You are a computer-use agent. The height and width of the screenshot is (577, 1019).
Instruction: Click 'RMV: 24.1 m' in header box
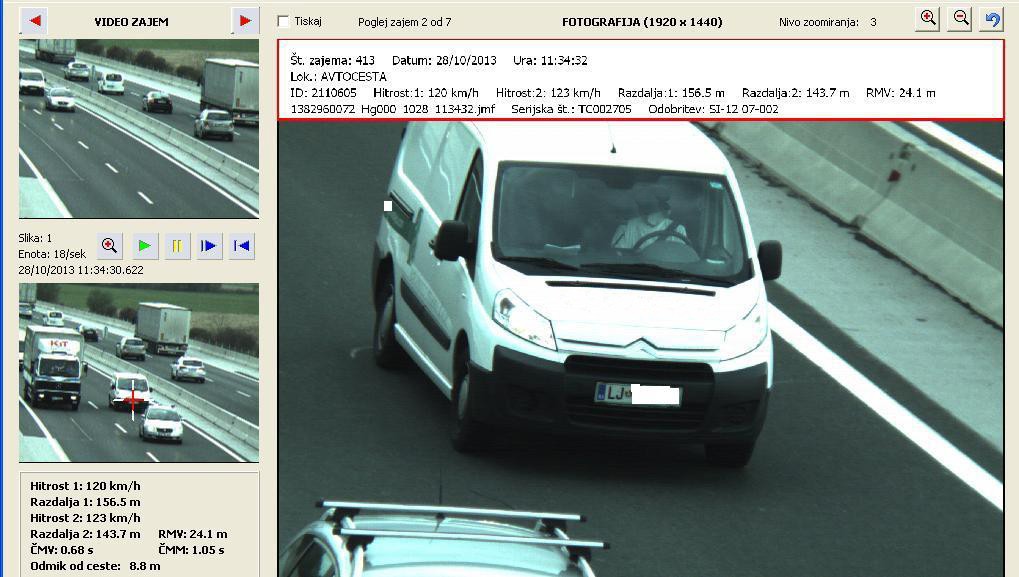click(x=901, y=93)
